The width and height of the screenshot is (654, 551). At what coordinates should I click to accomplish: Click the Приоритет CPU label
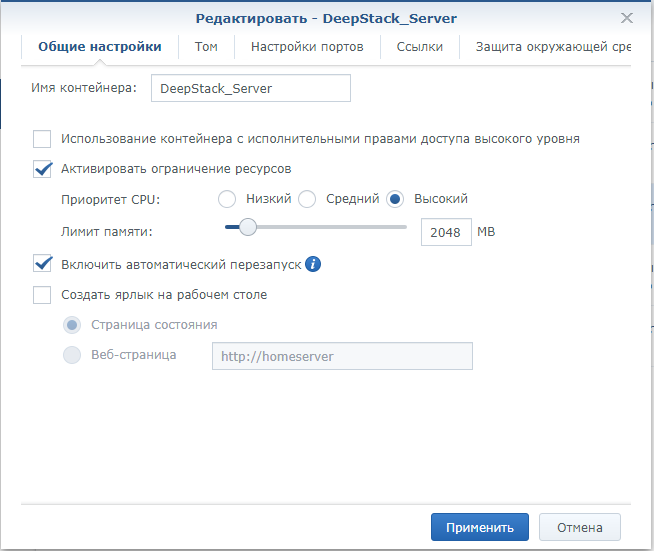click(x=111, y=200)
